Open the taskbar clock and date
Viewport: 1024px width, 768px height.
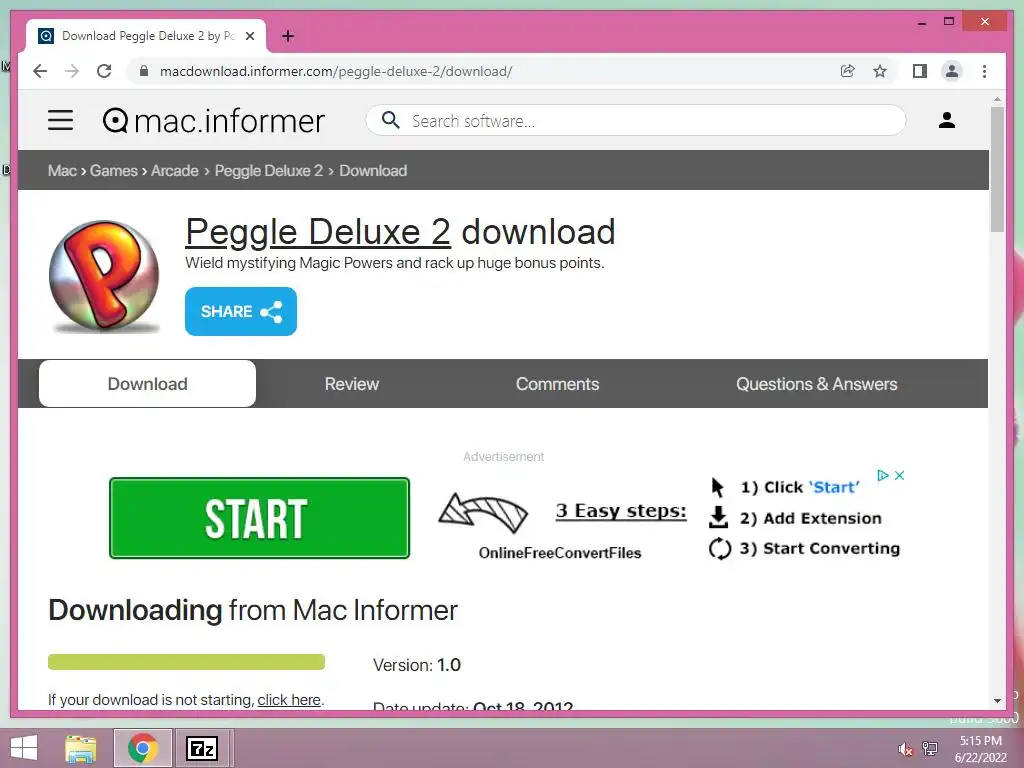pos(981,749)
